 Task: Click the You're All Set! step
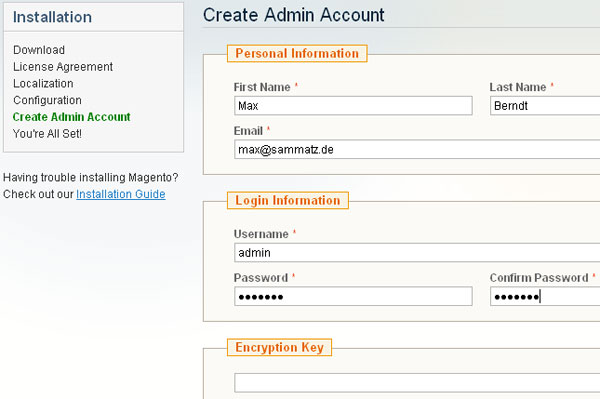point(47,134)
